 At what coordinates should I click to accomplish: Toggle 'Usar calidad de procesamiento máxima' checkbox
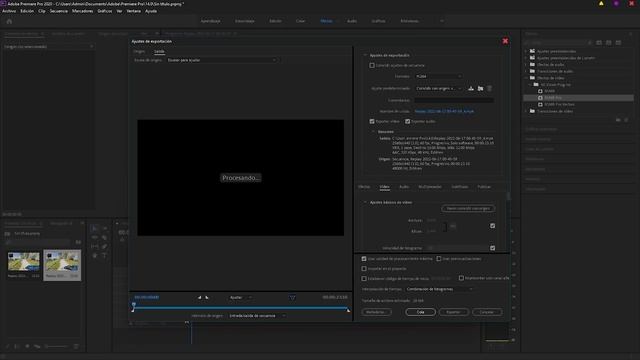pyautogui.click(x=364, y=259)
